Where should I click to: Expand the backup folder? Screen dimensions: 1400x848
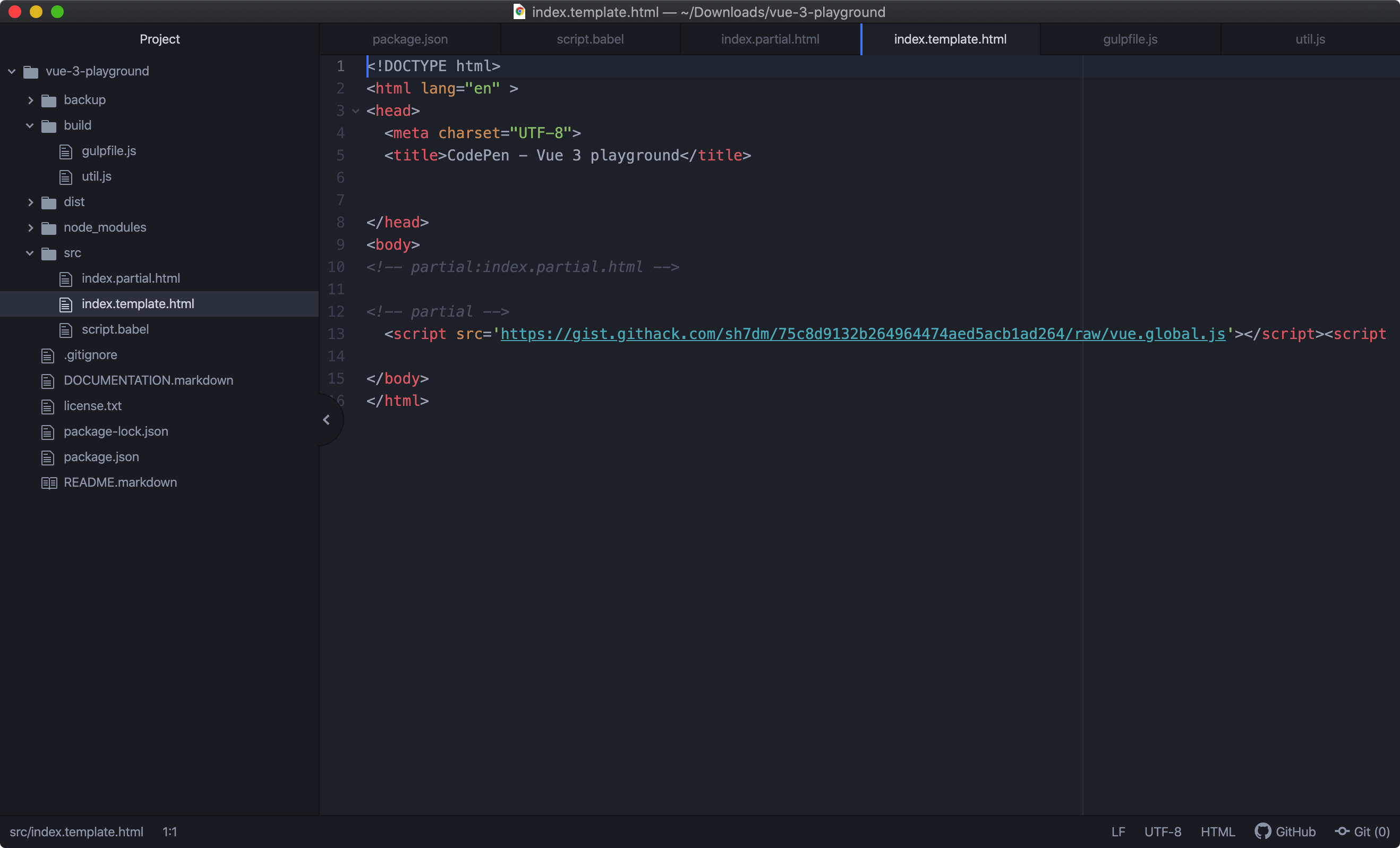point(31,100)
